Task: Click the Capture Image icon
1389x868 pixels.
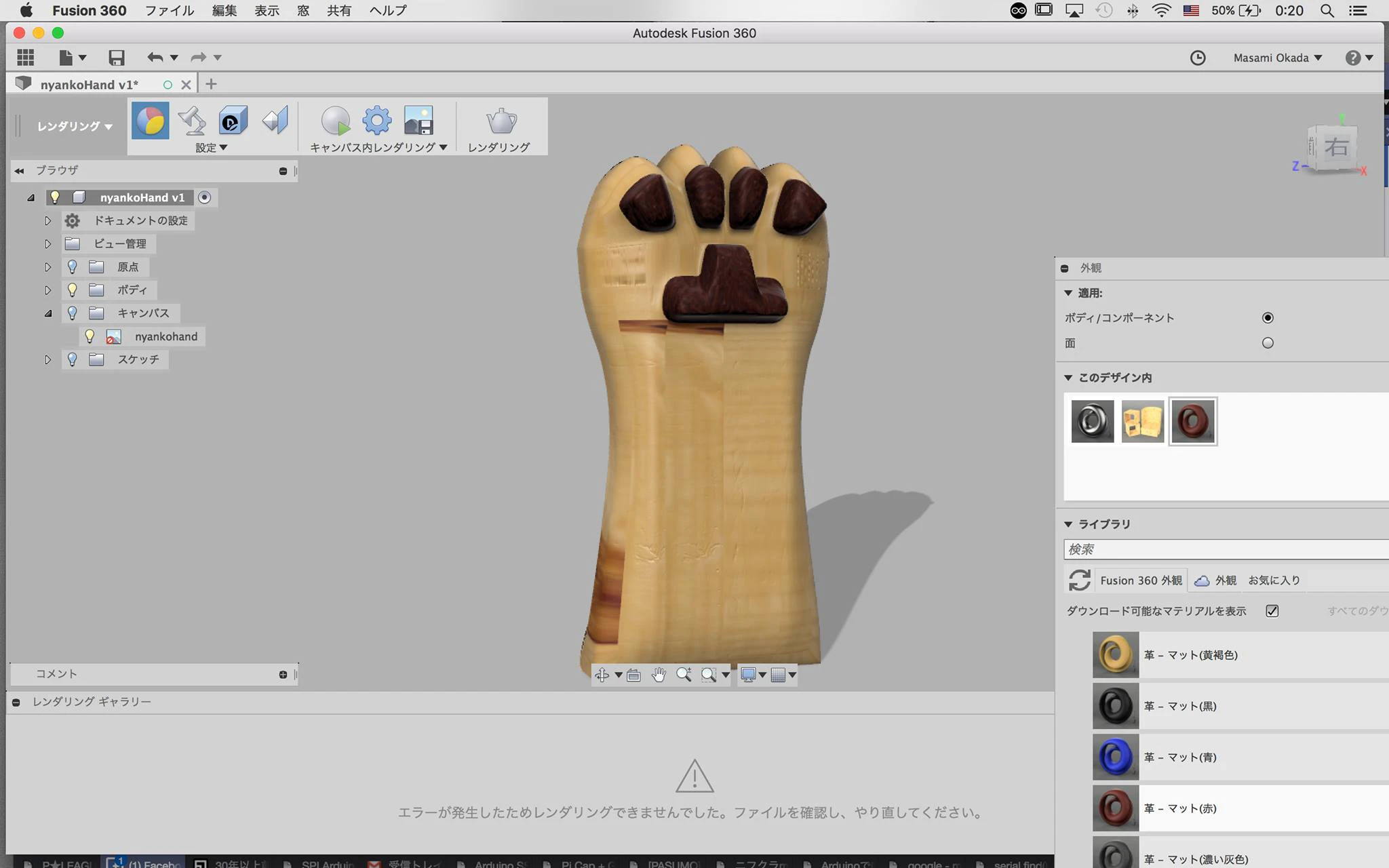Action: point(418,121)
